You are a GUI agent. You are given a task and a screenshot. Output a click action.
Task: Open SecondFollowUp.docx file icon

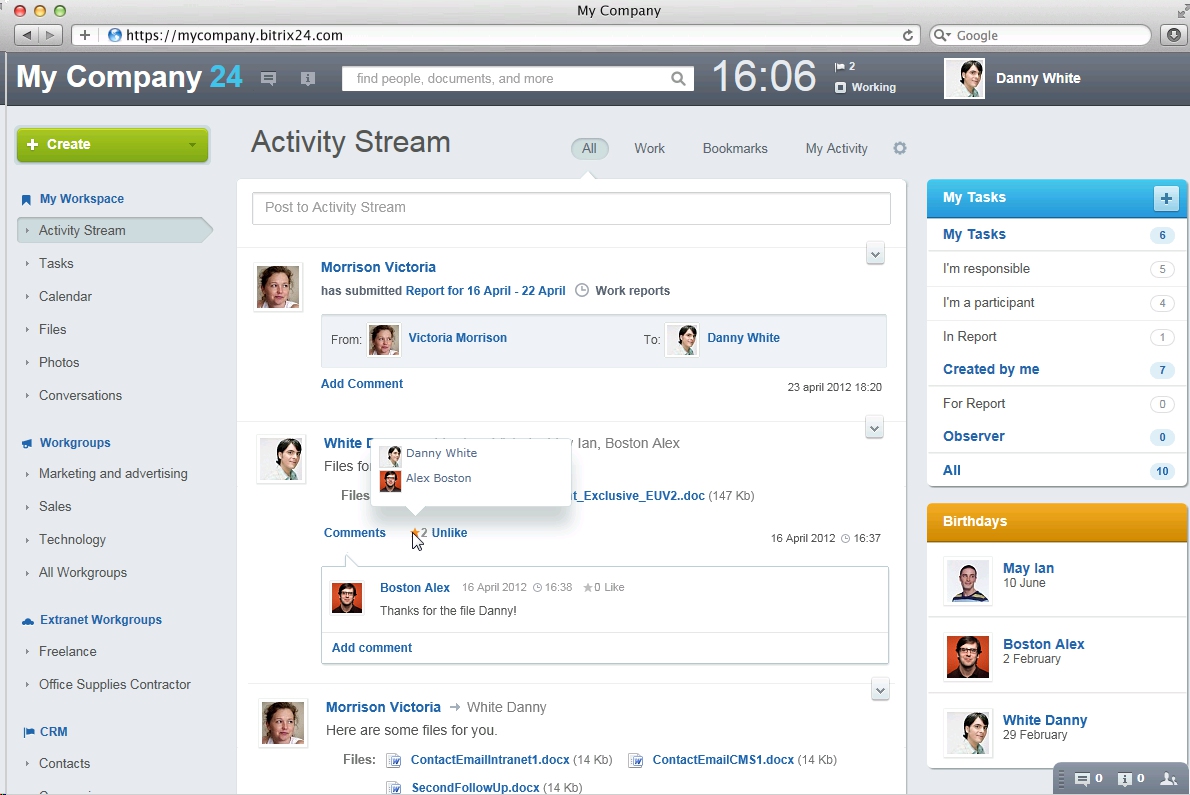click(x=395, y=788)
